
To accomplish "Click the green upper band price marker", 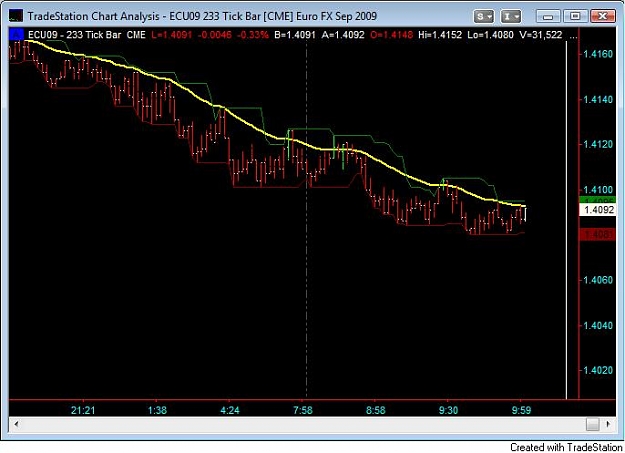I will 597,200.
